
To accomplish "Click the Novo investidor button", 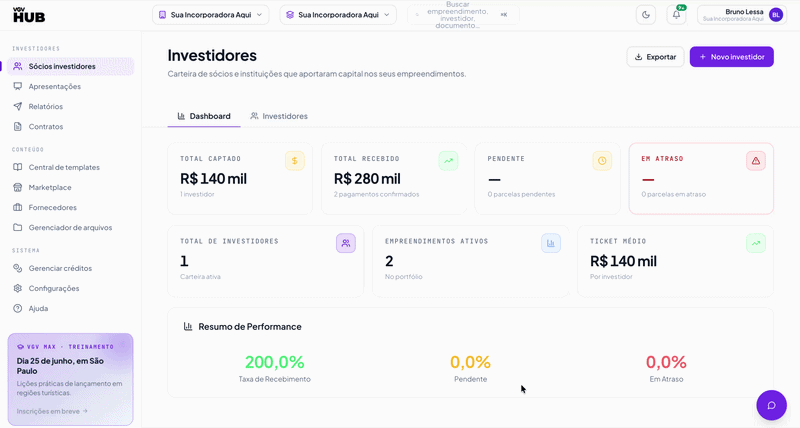I will [732, 57].
